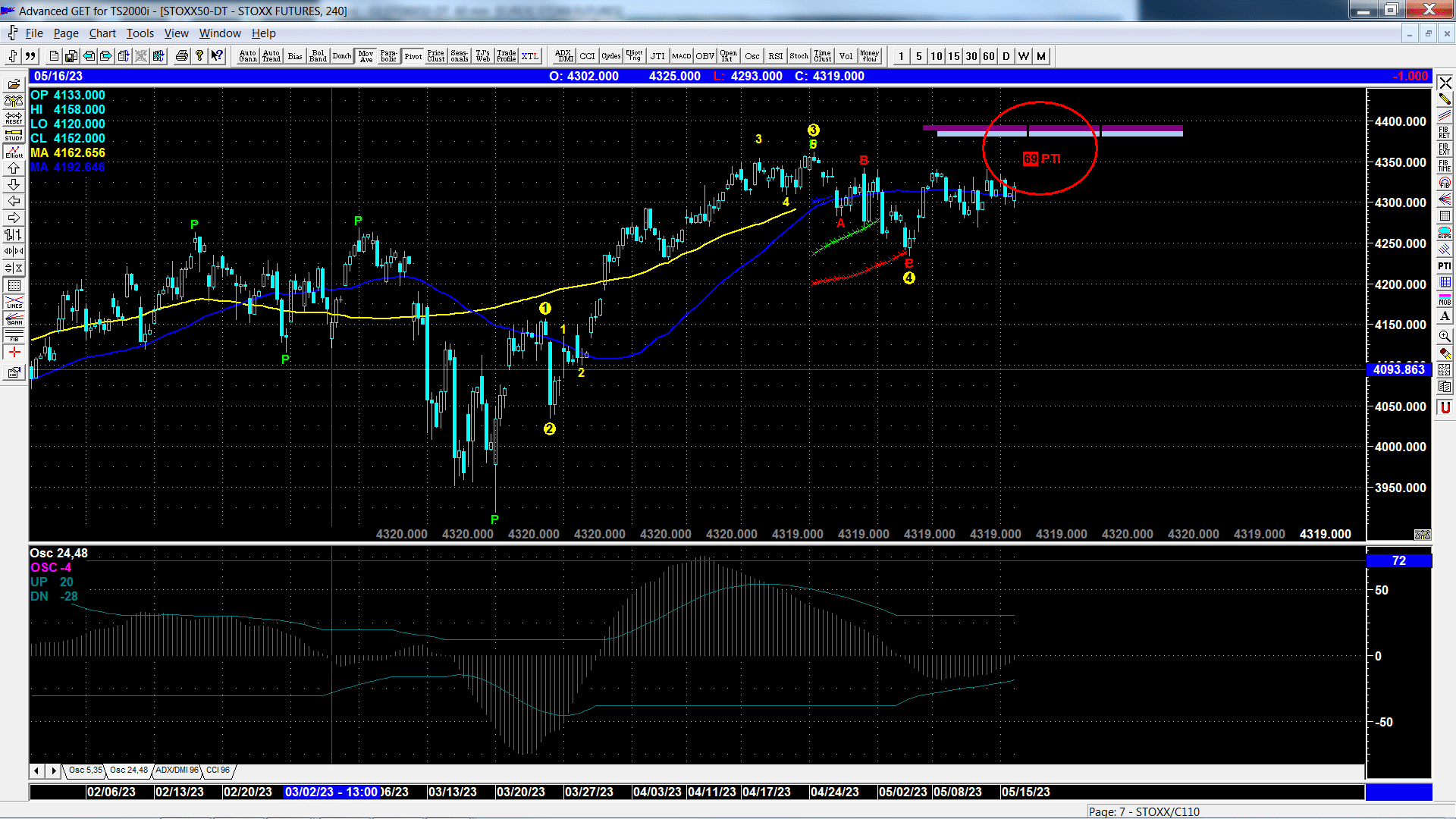This screenshot has width=1456, height=819.
Task: Click the save pages disk icon
Action: click(71, 56)
